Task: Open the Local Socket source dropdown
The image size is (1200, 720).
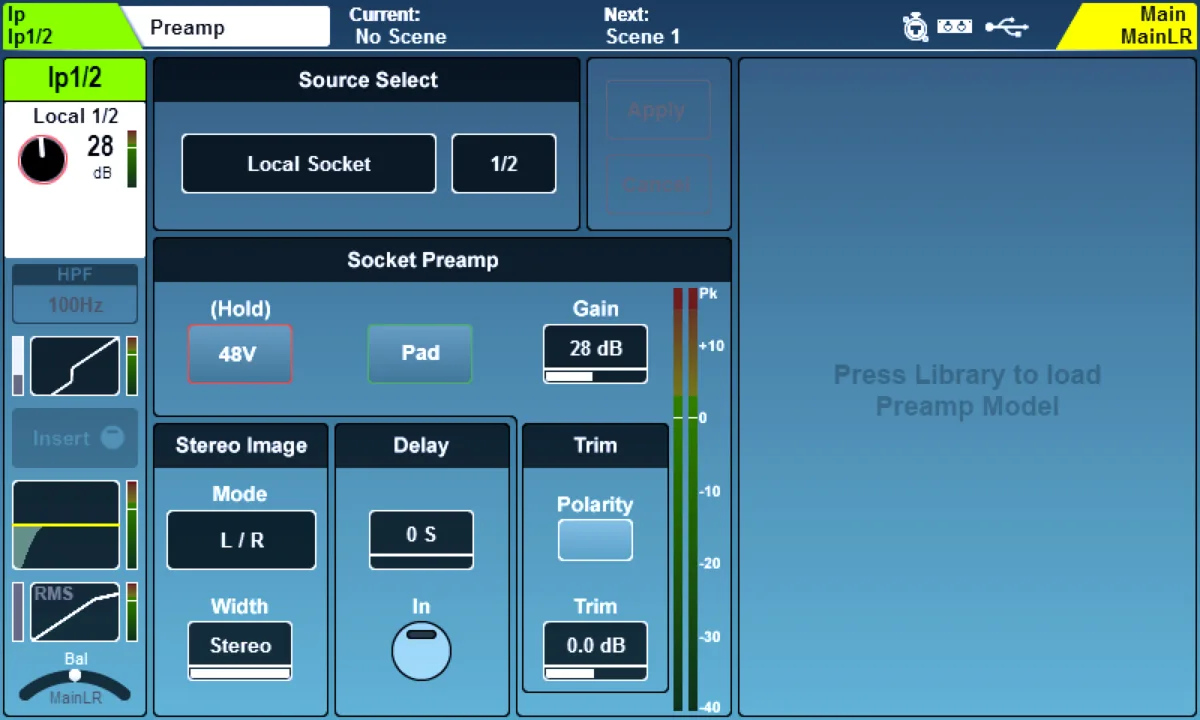Action: [309, 164]
